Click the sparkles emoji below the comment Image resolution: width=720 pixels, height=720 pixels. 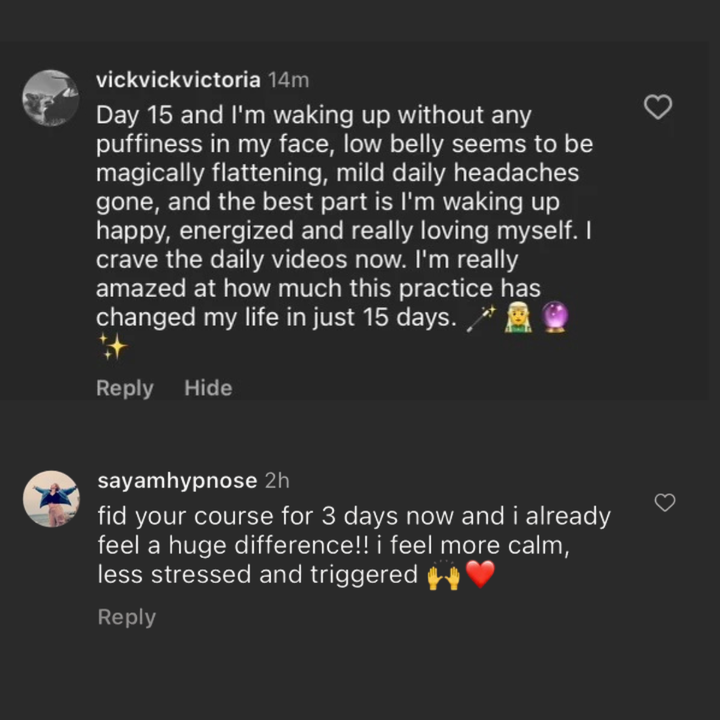click(x=112, y=346)
